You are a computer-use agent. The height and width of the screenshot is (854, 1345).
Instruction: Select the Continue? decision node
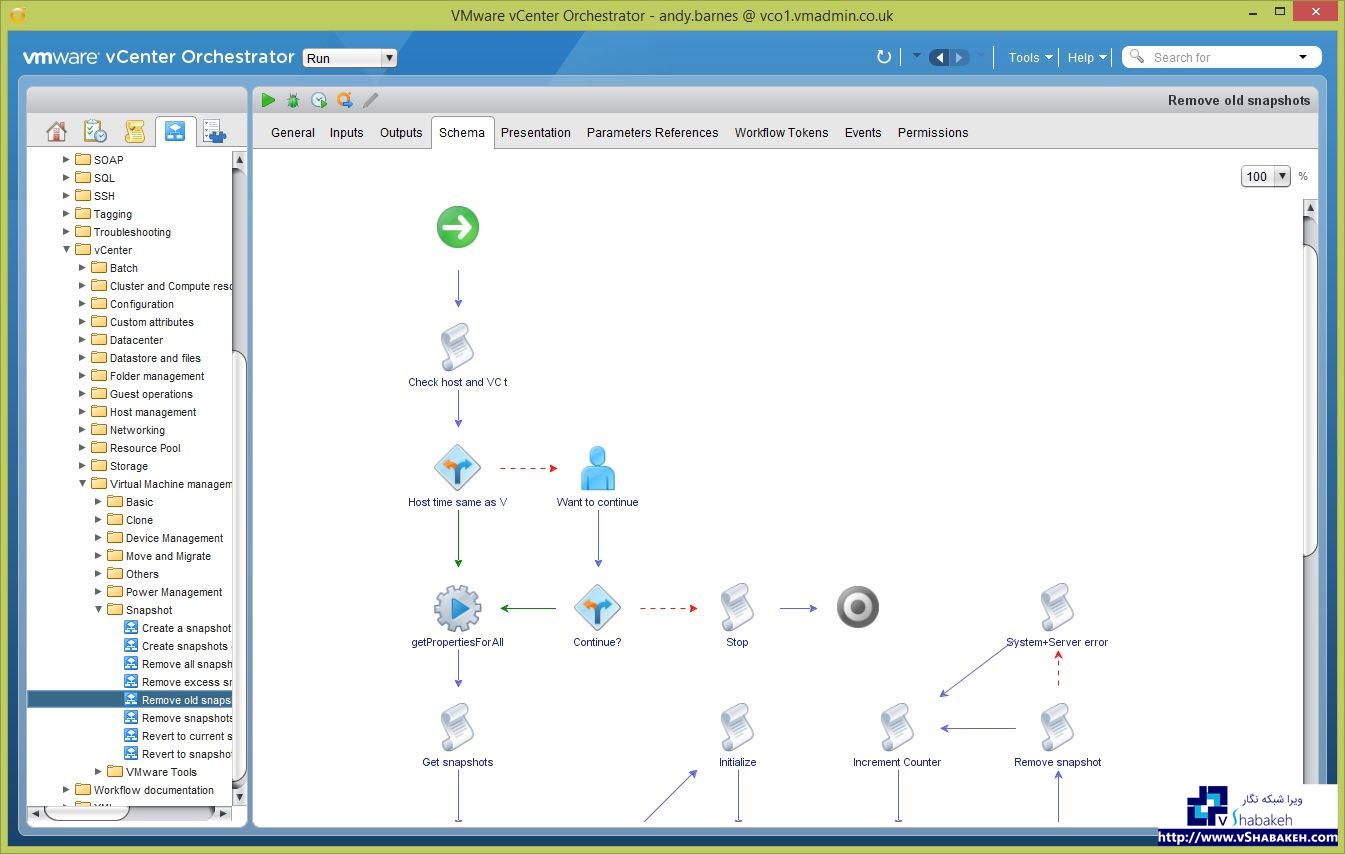[598, 607]
